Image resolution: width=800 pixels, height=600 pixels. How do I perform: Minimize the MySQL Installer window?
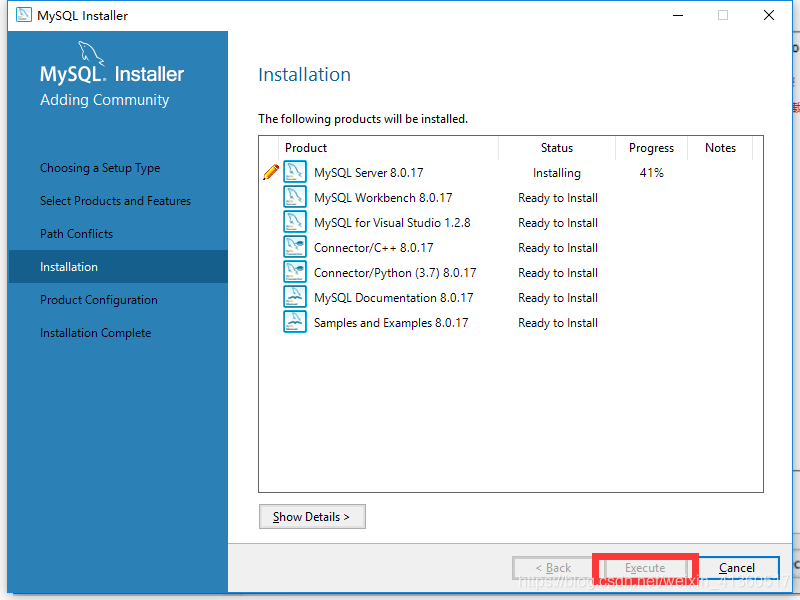coord(678,15)
